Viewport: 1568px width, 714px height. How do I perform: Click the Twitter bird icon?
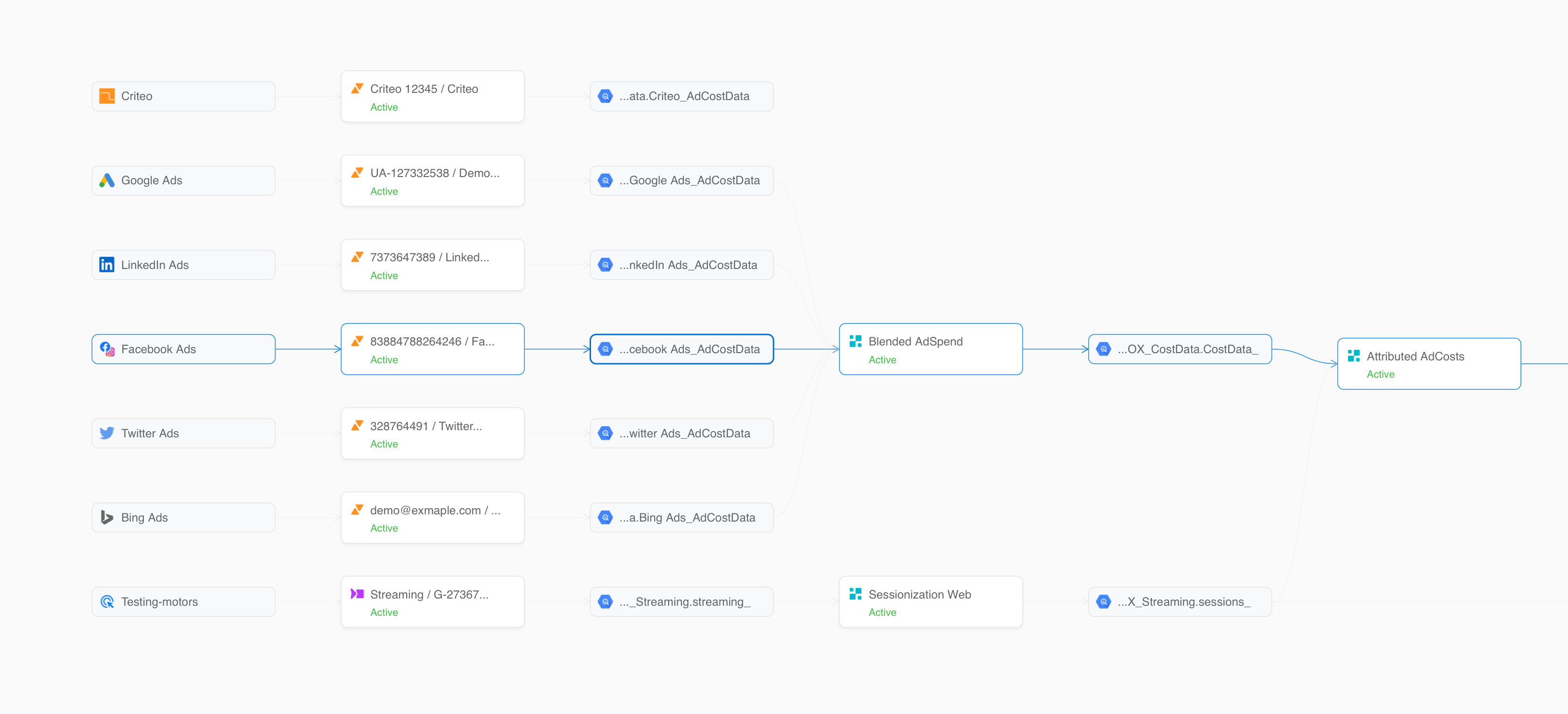(x=106, y=433)
